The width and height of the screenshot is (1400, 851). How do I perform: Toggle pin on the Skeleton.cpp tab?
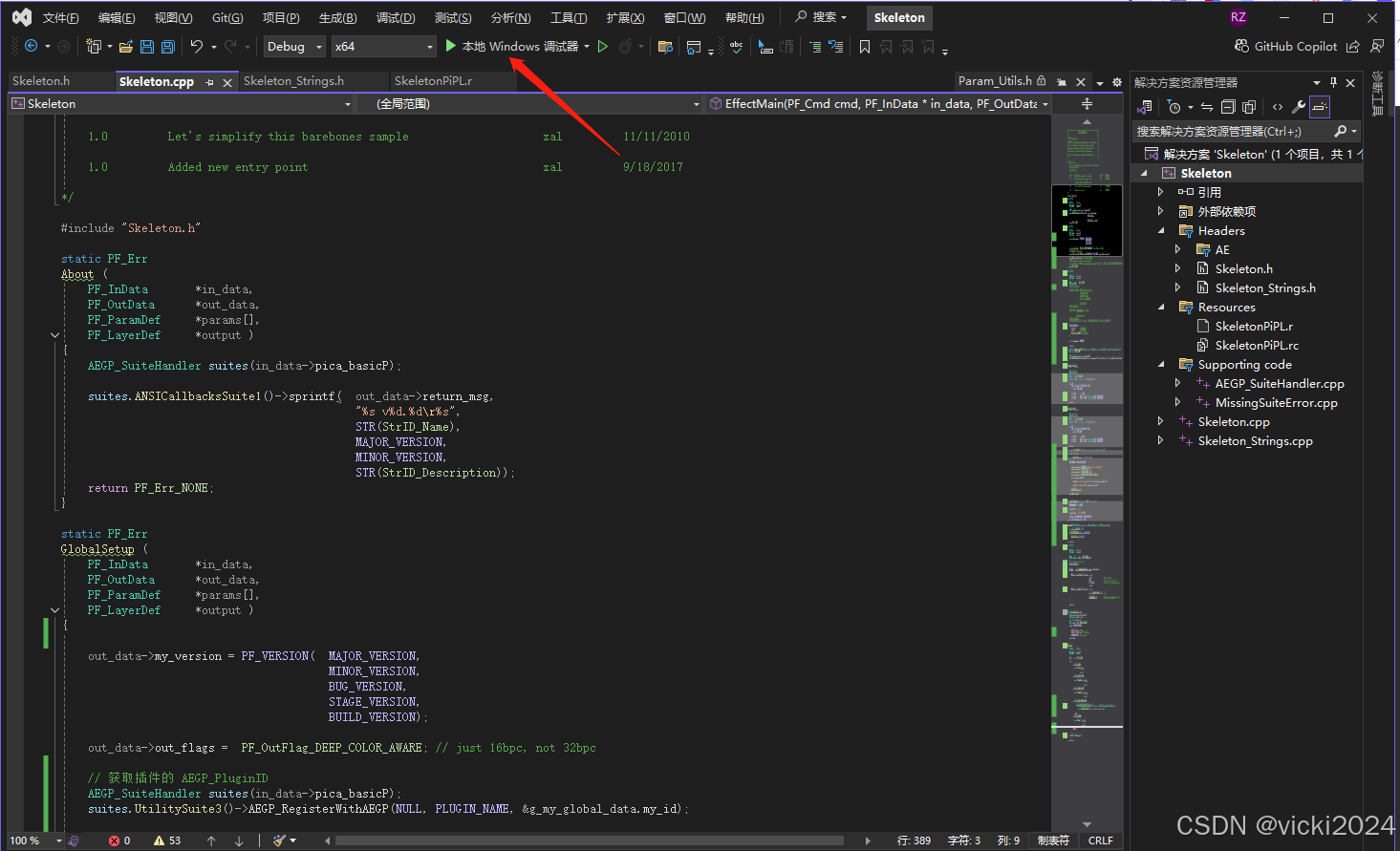click(x=210, y=82)
